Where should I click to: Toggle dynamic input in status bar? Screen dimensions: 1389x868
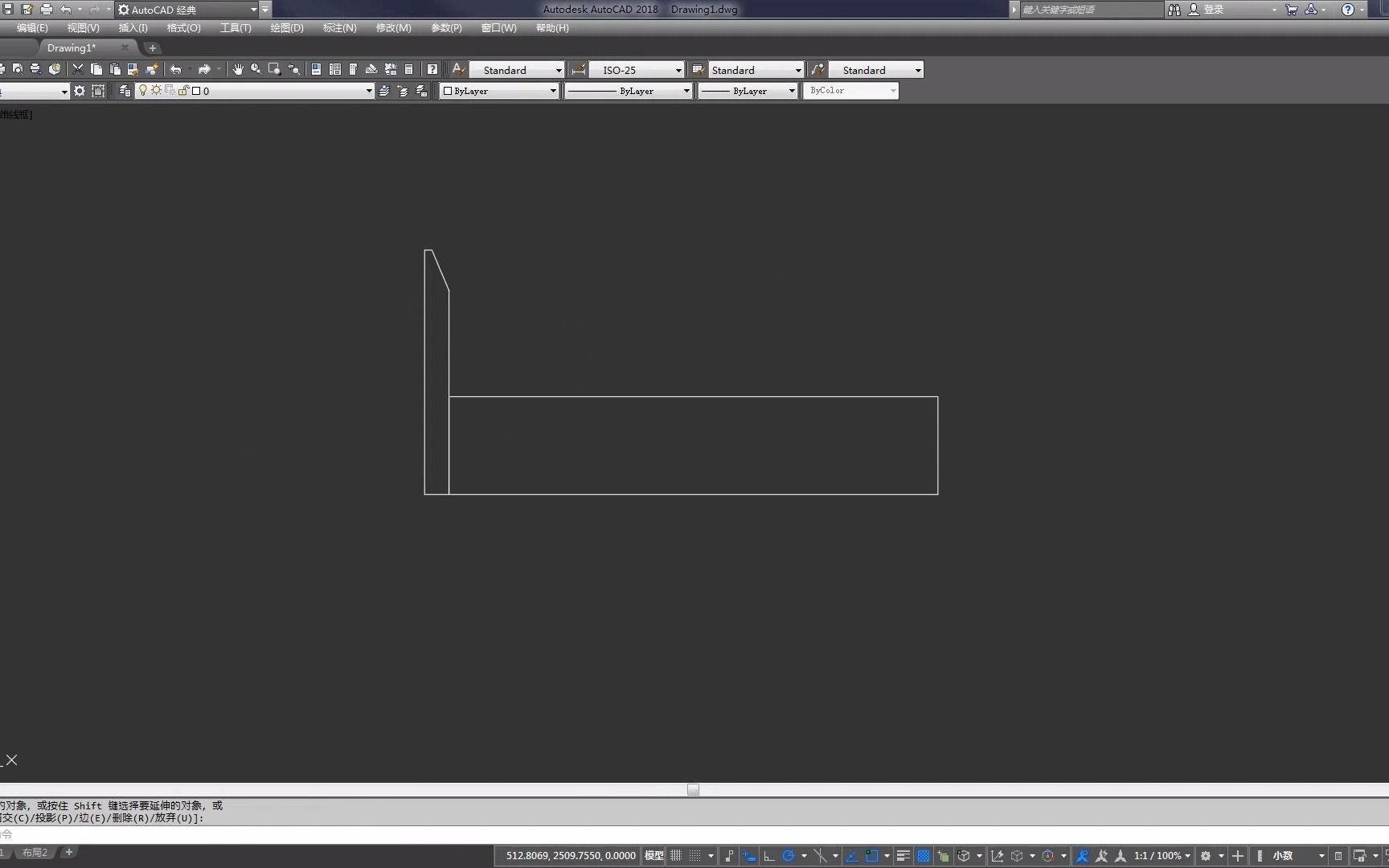[x=749, y=856]
